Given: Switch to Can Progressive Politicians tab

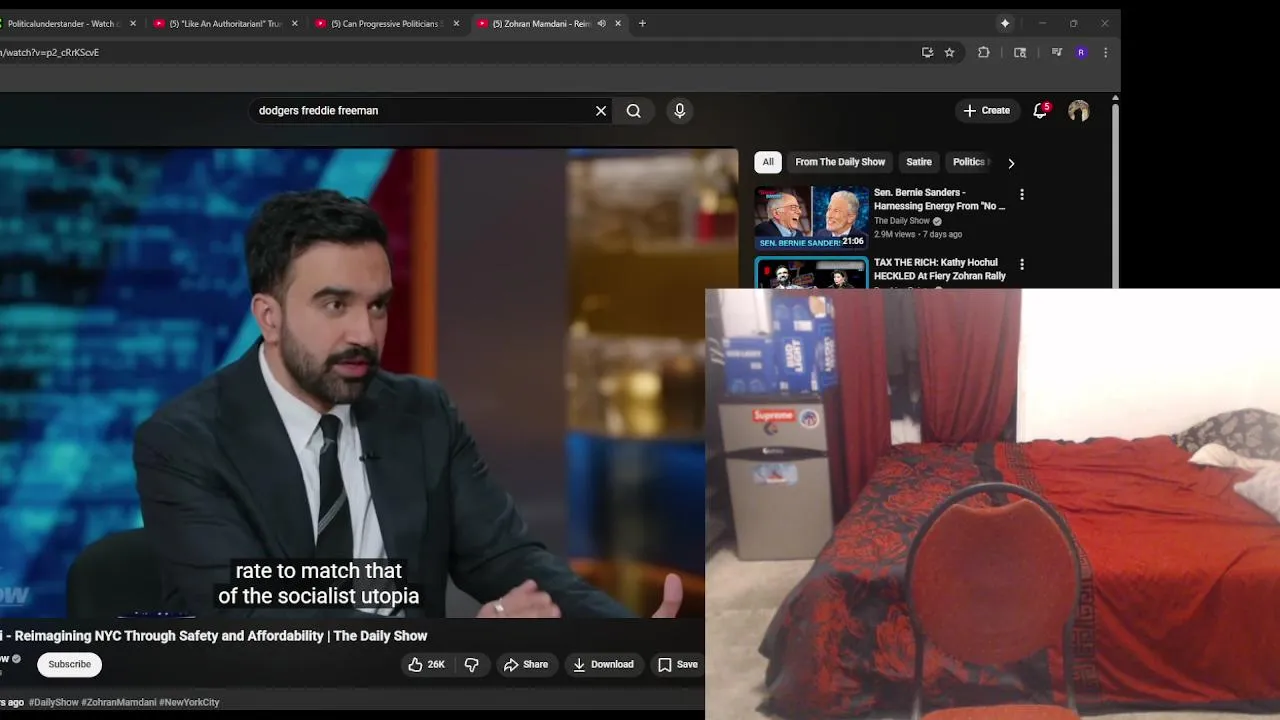Looking at the screenshot, I should click(387, 23).
